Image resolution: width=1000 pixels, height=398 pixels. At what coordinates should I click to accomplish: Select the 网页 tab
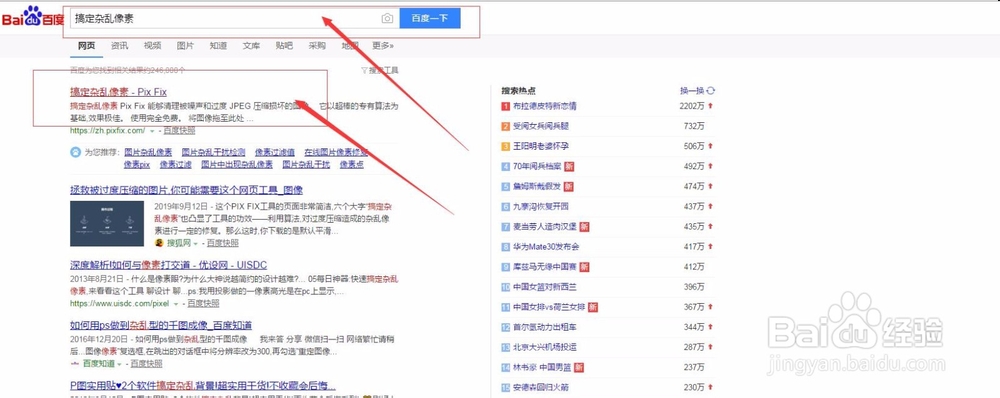87,46
